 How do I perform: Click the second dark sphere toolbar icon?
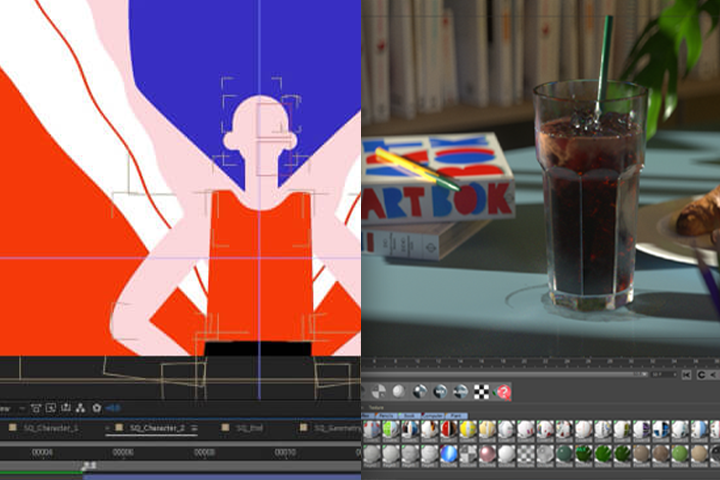440,391
